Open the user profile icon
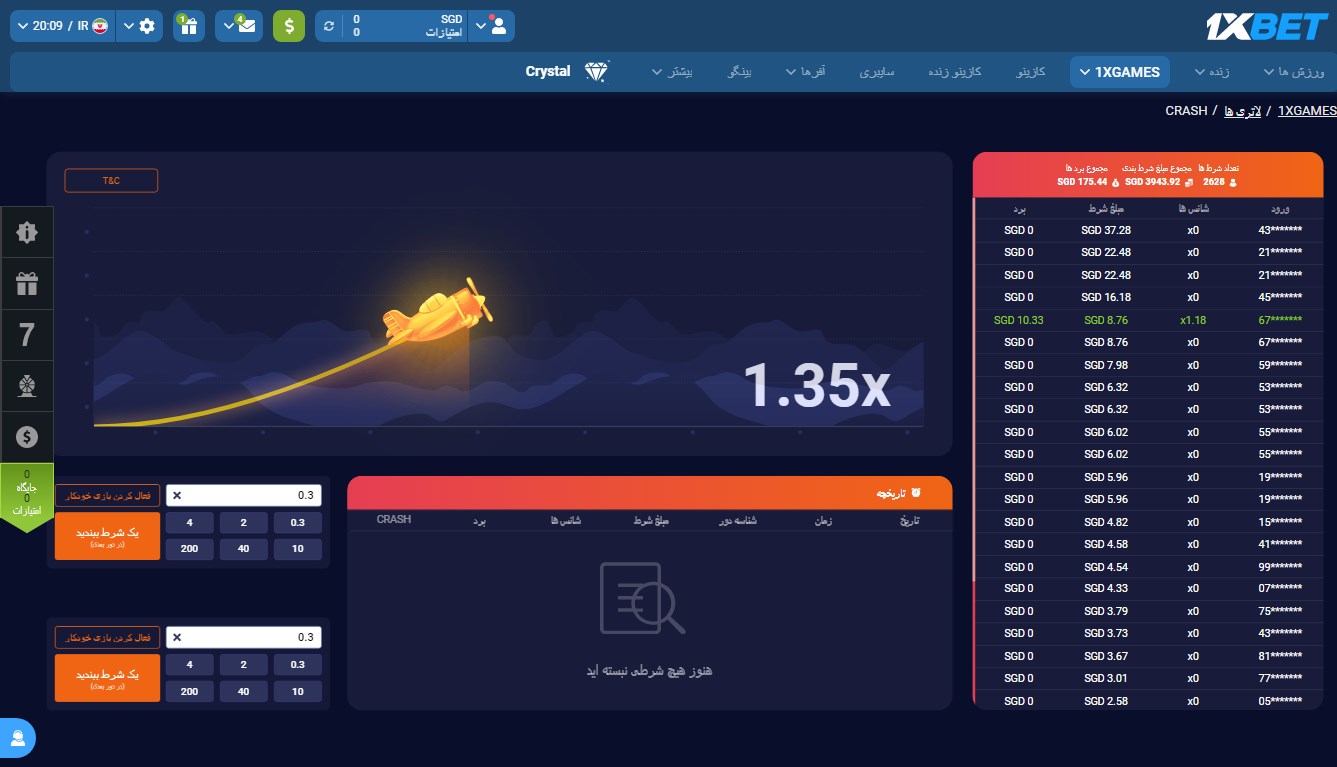Image resolution: width=1337 pixels, height=767 pixels. tap(498, 26)
